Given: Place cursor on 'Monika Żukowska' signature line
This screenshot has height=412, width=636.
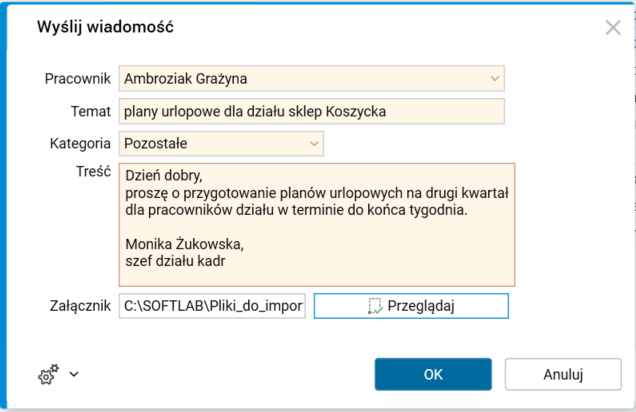Looking at the screenshot, I should click(x=183, y=243).
